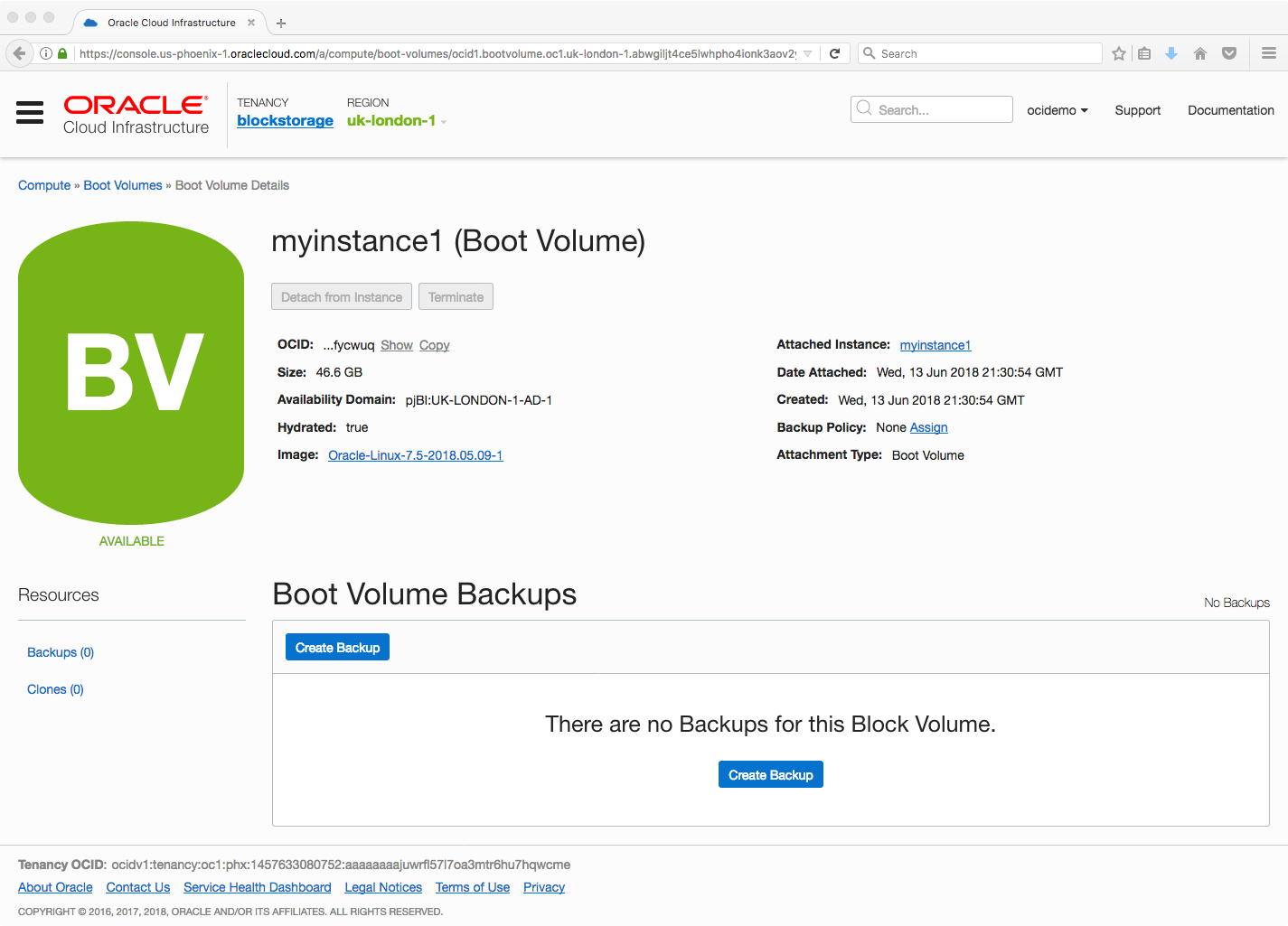This screenshot has width=1288, height=926.
Task: Assign a backup policy
Action: click(928, 427)
